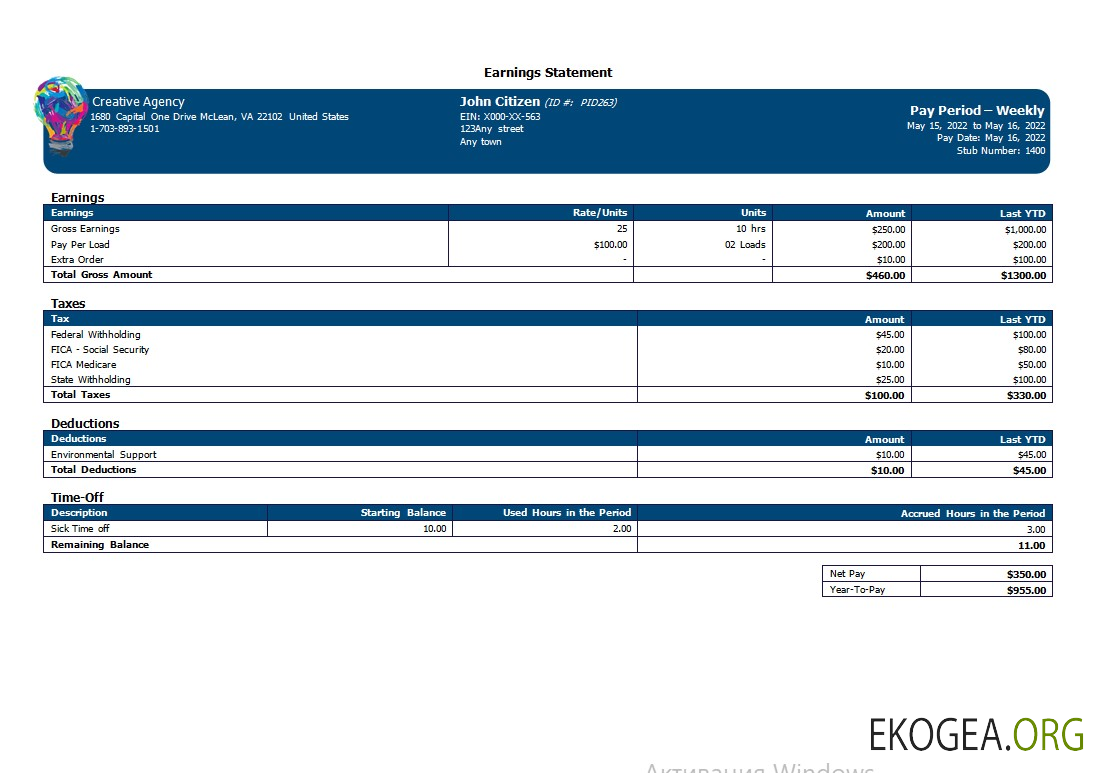Image resolution: width=1096 pixels, height=773 pixels.
Task: Select the Total Gross Amount $460.00 cell
Action: click(885, 275)
